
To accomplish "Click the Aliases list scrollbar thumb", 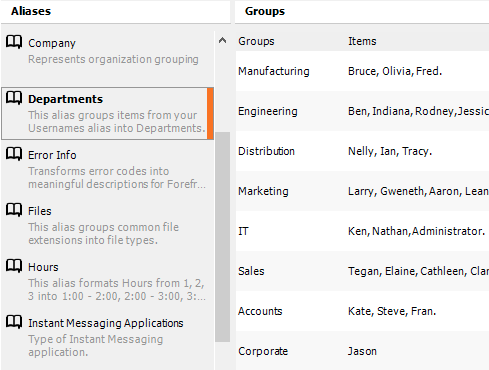I will pyautogui.click(x=222, y=237).
